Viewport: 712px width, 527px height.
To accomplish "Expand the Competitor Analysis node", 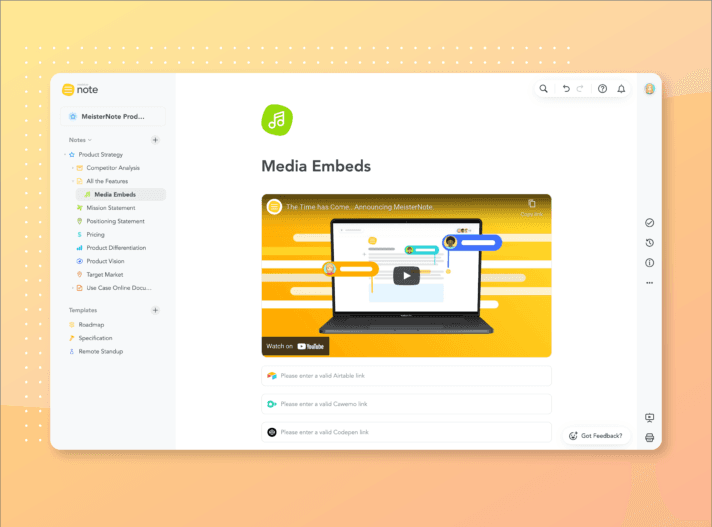I will (73, 168).
